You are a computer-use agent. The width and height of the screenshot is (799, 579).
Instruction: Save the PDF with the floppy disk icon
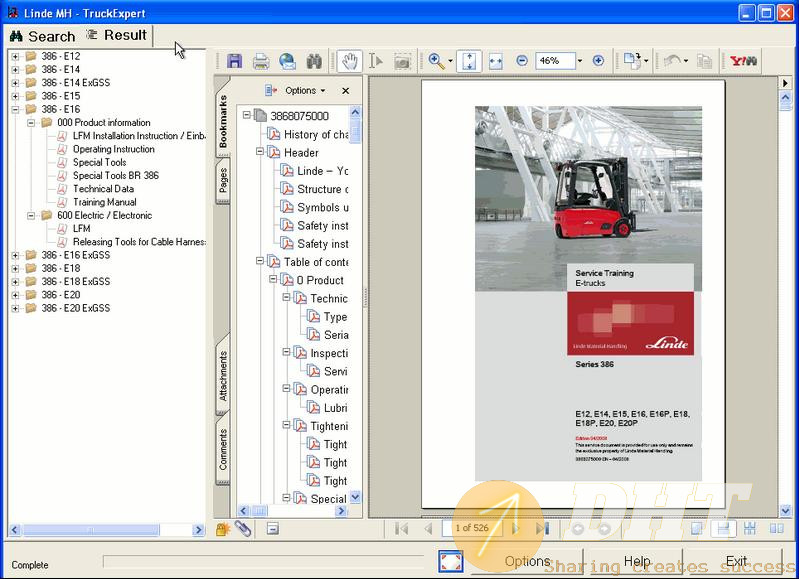point(234,61)
